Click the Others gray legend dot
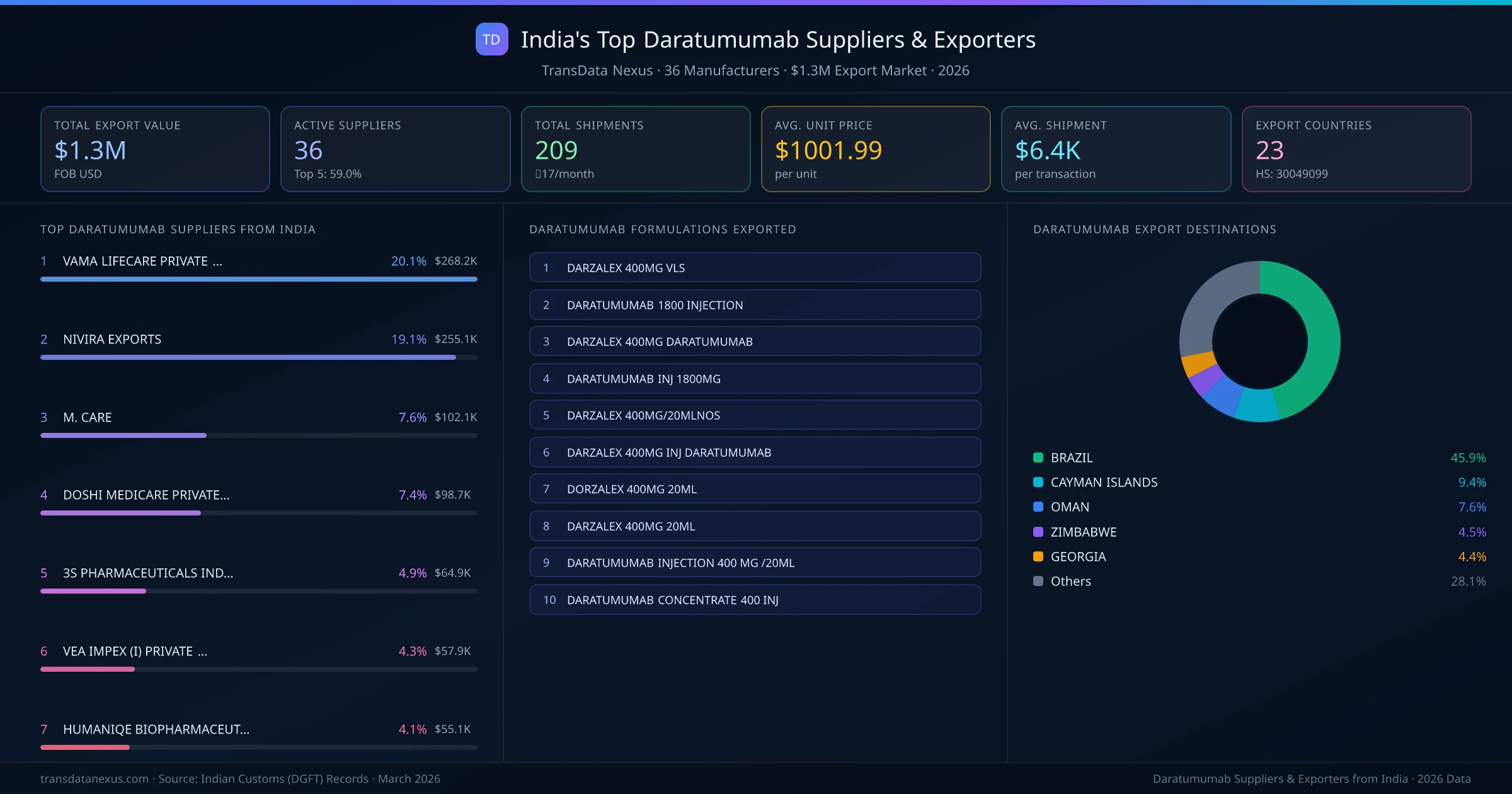1512x794 pixels. [1037, 581]
